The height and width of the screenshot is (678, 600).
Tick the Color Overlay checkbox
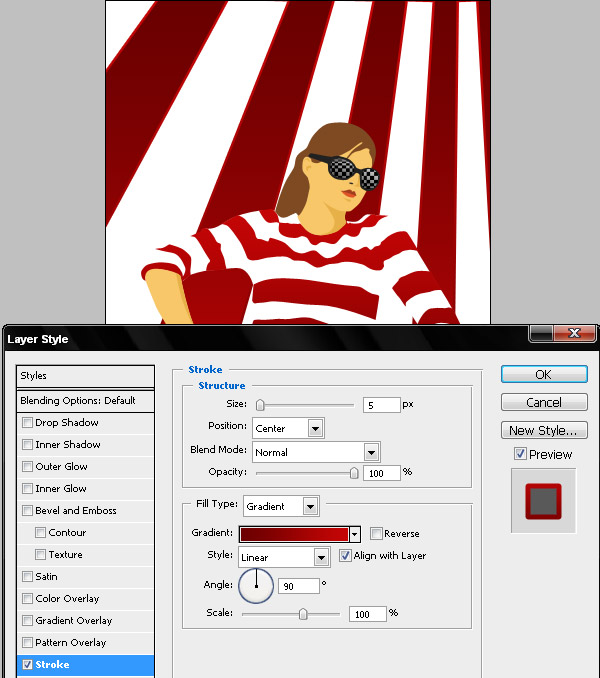[27, 599]
